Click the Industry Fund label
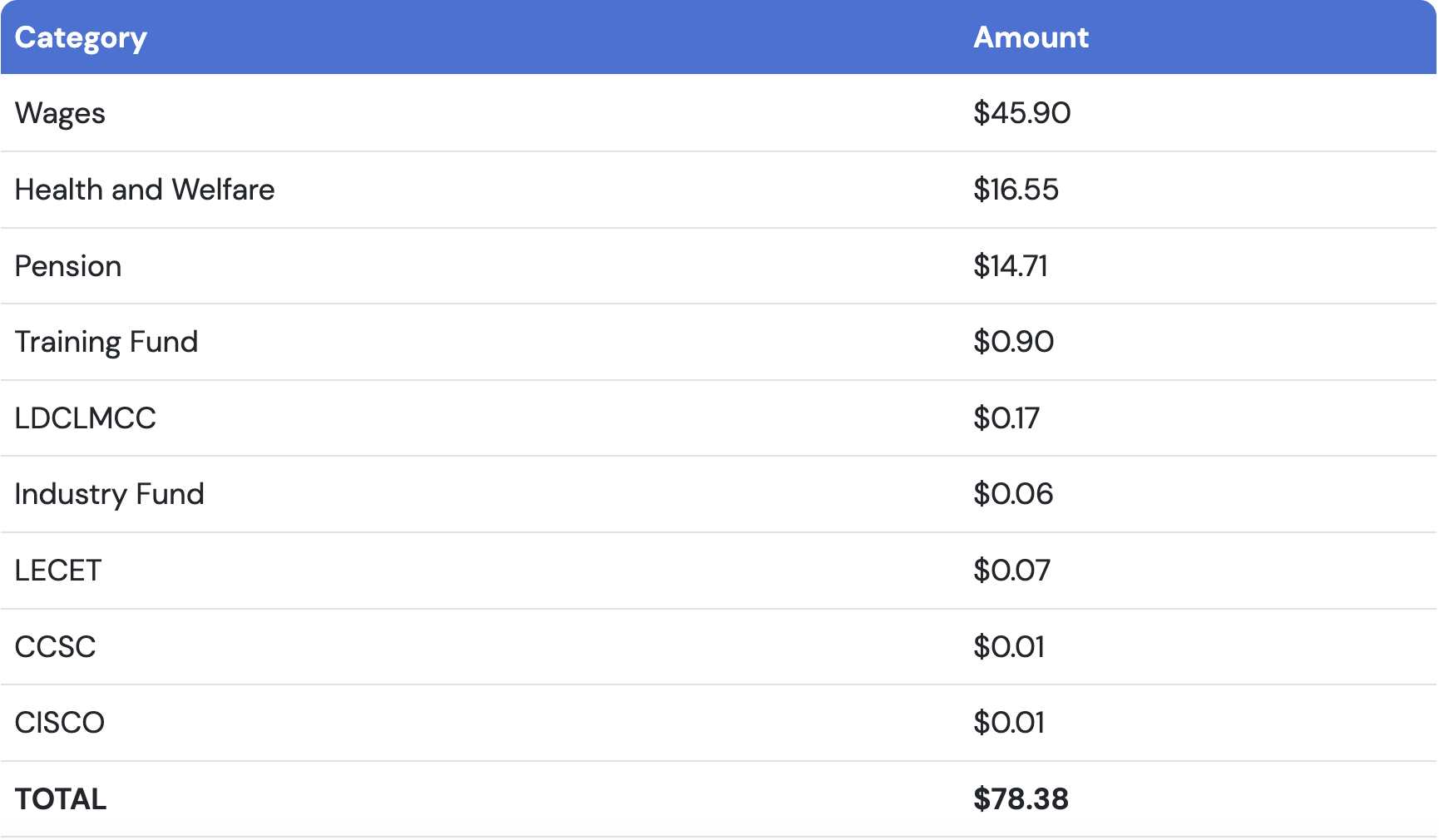 (x=109, y=495)
